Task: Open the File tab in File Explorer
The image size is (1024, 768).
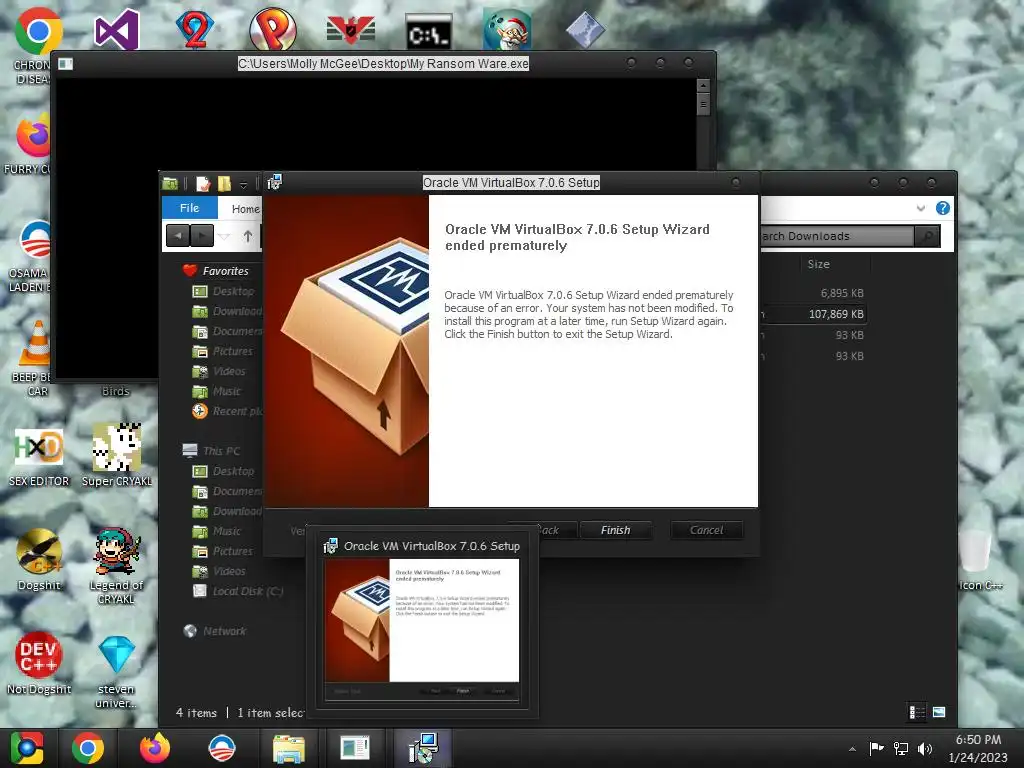Action: pyautogui.click(x=189, y=208)
